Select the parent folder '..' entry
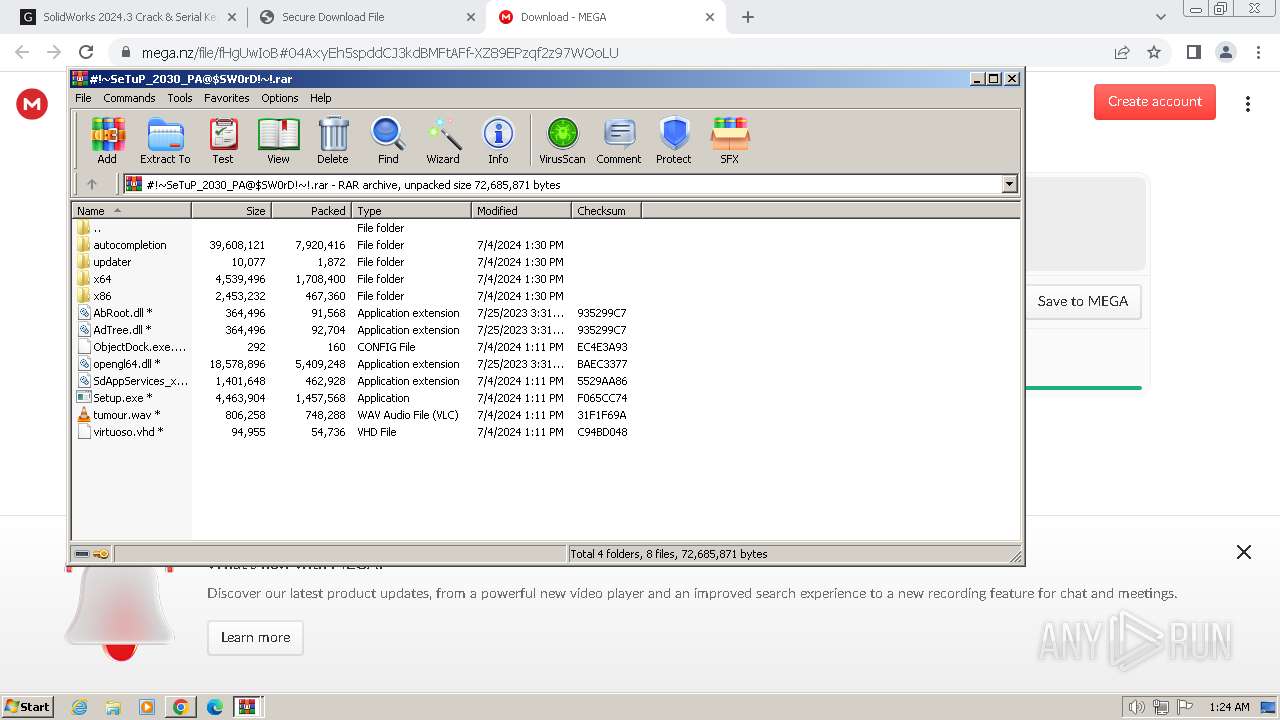Image resolution: width=1280 pixels, height=720 pixels. tap(89, 228)
